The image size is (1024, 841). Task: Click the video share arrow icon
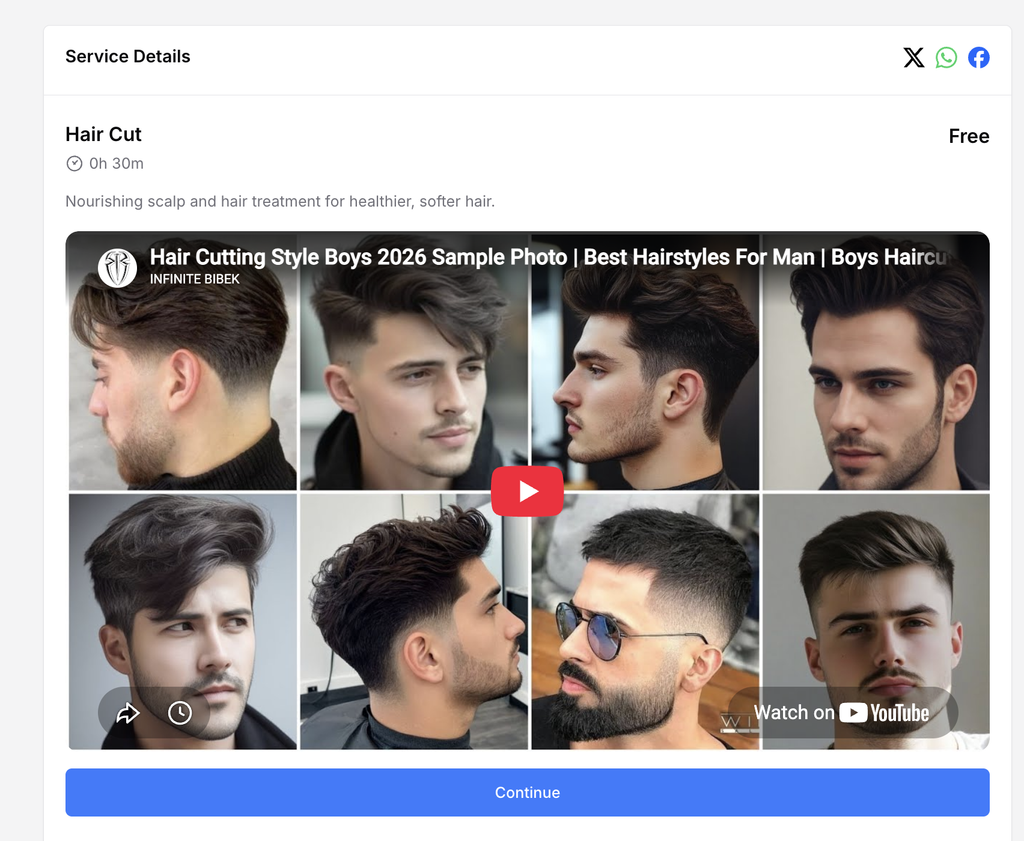pos(128,713)
